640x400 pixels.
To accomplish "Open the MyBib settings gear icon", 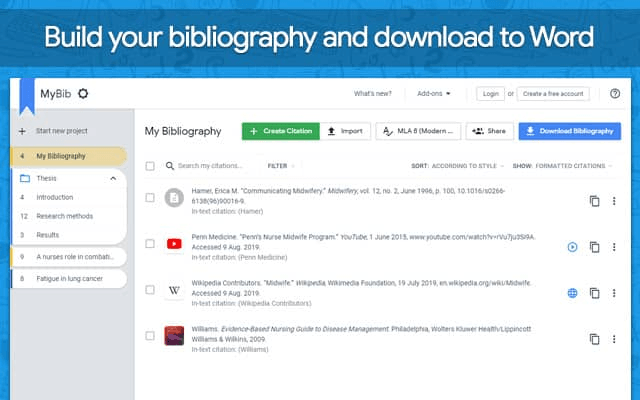I will (83, 93).
